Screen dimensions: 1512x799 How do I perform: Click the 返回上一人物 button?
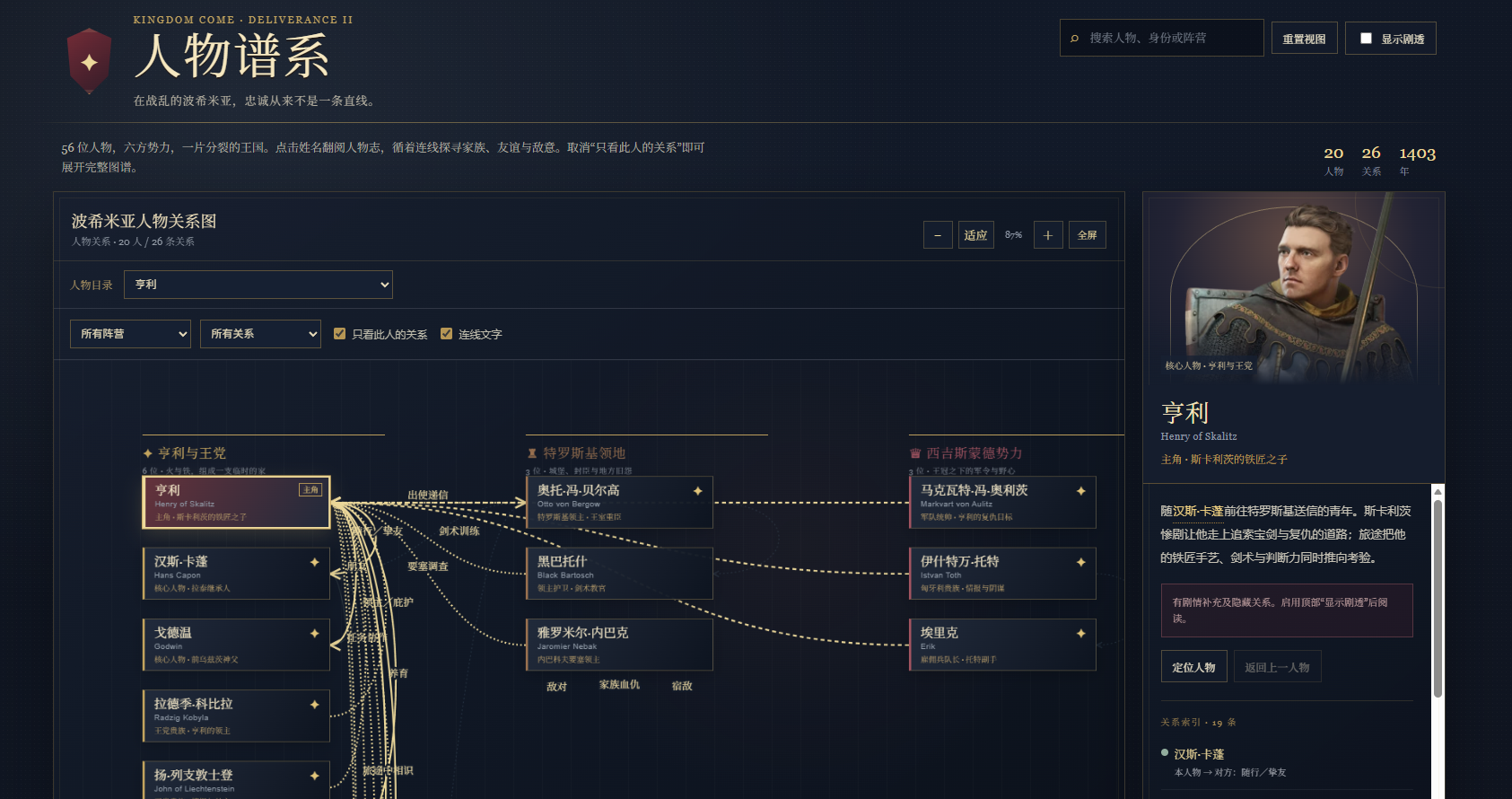pos(1278,667)
